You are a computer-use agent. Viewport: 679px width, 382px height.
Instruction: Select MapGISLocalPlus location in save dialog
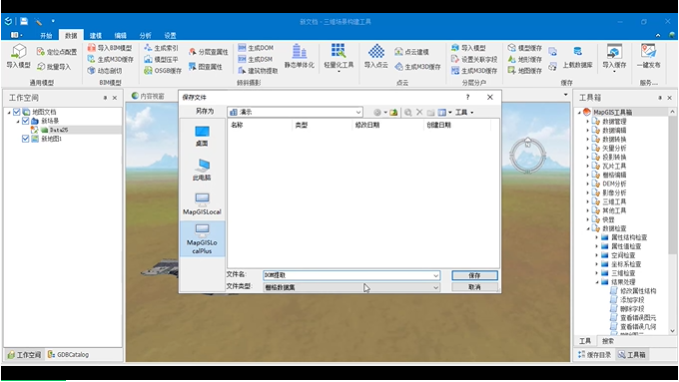point(202,239)
